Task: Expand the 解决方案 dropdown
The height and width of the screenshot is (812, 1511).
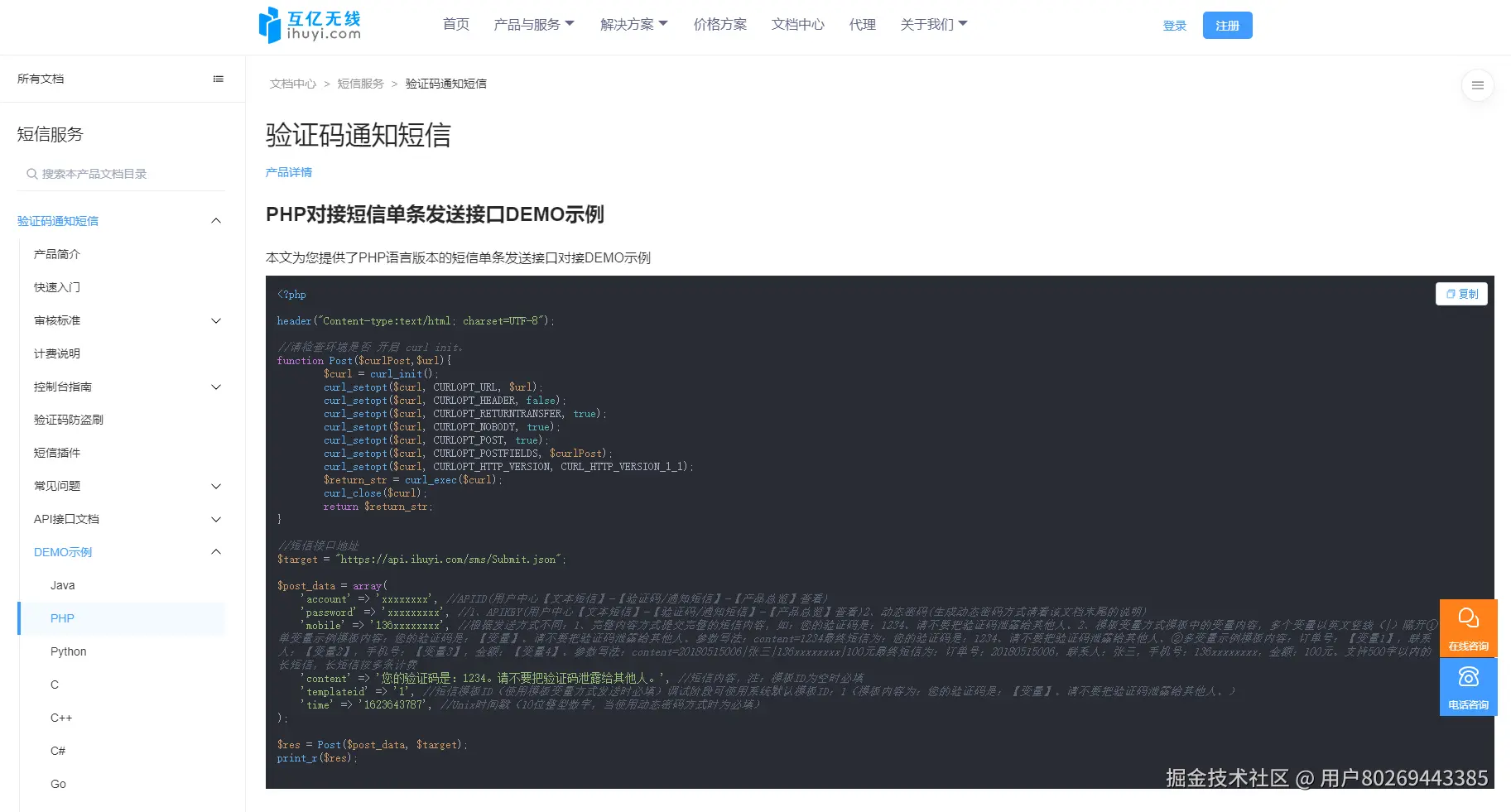Action: click(633, 24)
